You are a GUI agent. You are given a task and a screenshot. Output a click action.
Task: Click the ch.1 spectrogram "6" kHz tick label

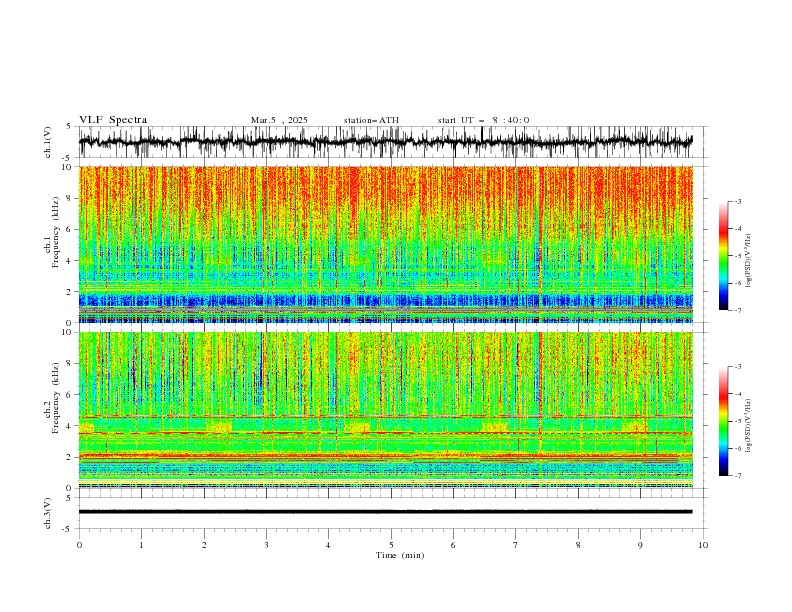pyautogui.click(x=70, y=230)
